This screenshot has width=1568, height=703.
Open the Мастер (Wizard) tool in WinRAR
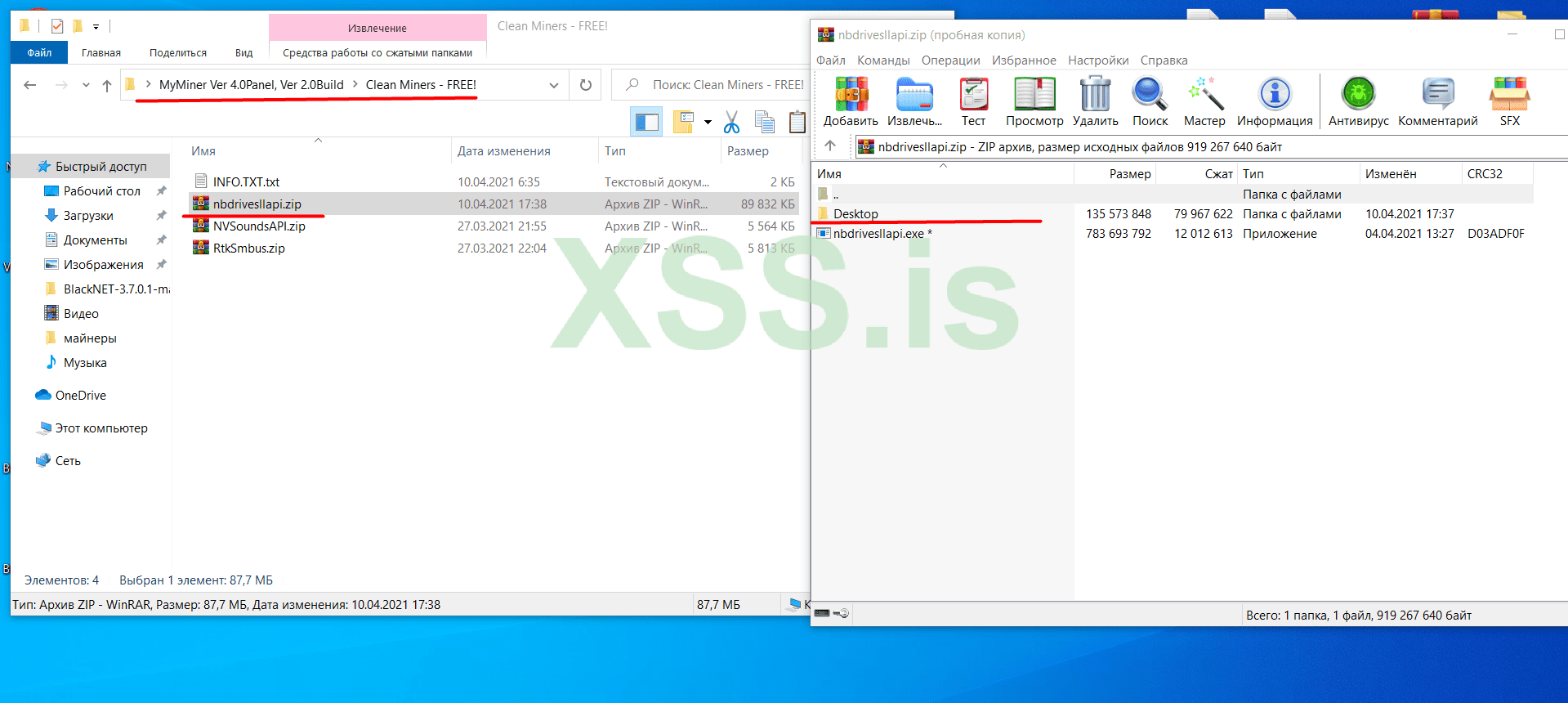pyautogui.click(x=1204, y=95)
